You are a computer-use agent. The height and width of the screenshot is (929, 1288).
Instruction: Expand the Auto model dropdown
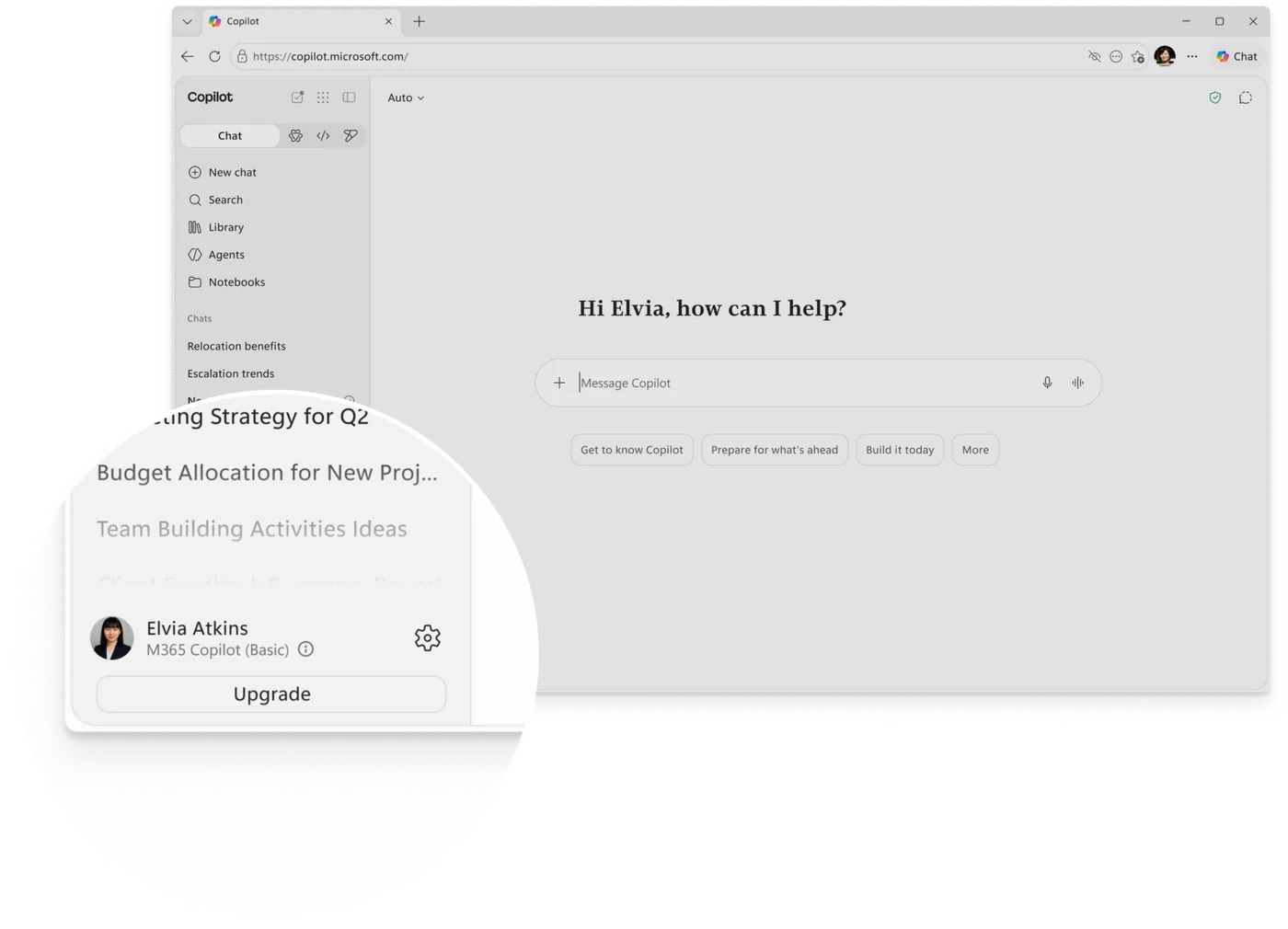click(x=406, y=97)
